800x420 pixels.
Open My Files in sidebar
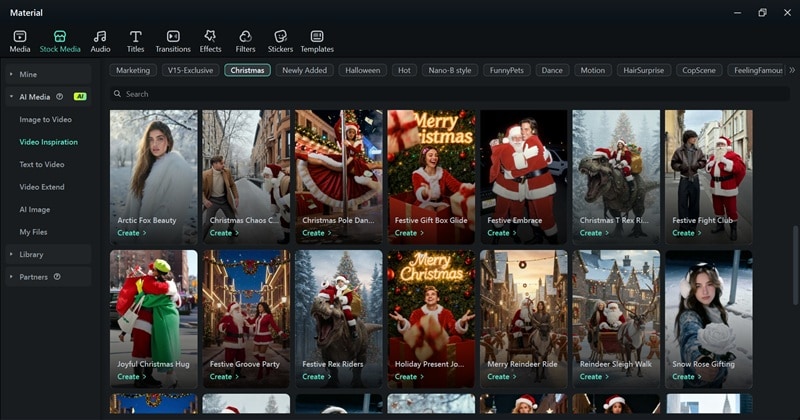(x=33, y=232)
